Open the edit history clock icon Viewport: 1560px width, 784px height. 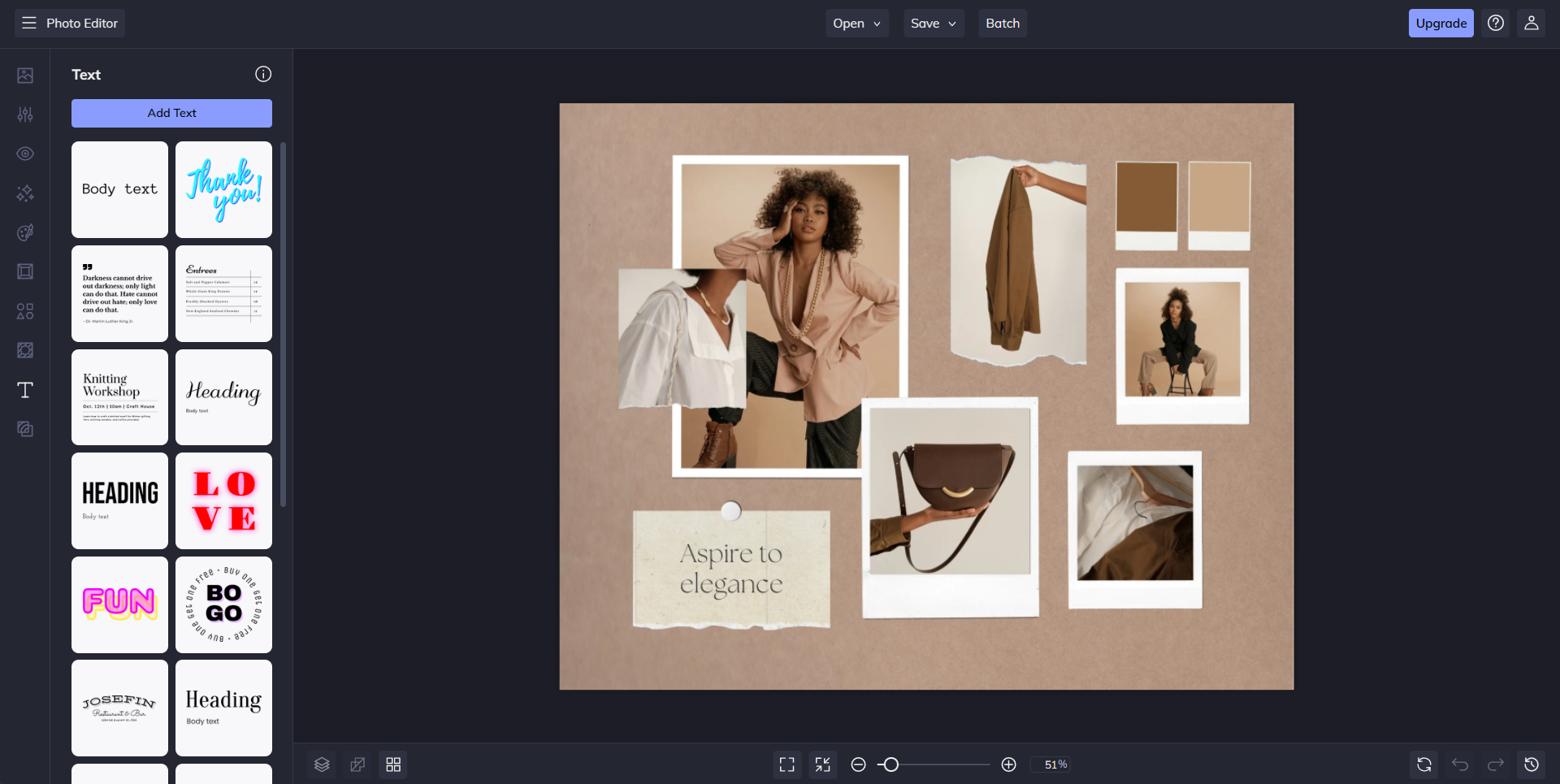click(1532, 765)
